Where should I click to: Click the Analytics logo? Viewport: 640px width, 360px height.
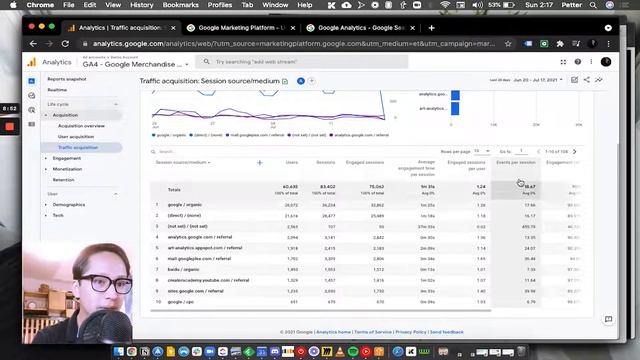(31, 62)
